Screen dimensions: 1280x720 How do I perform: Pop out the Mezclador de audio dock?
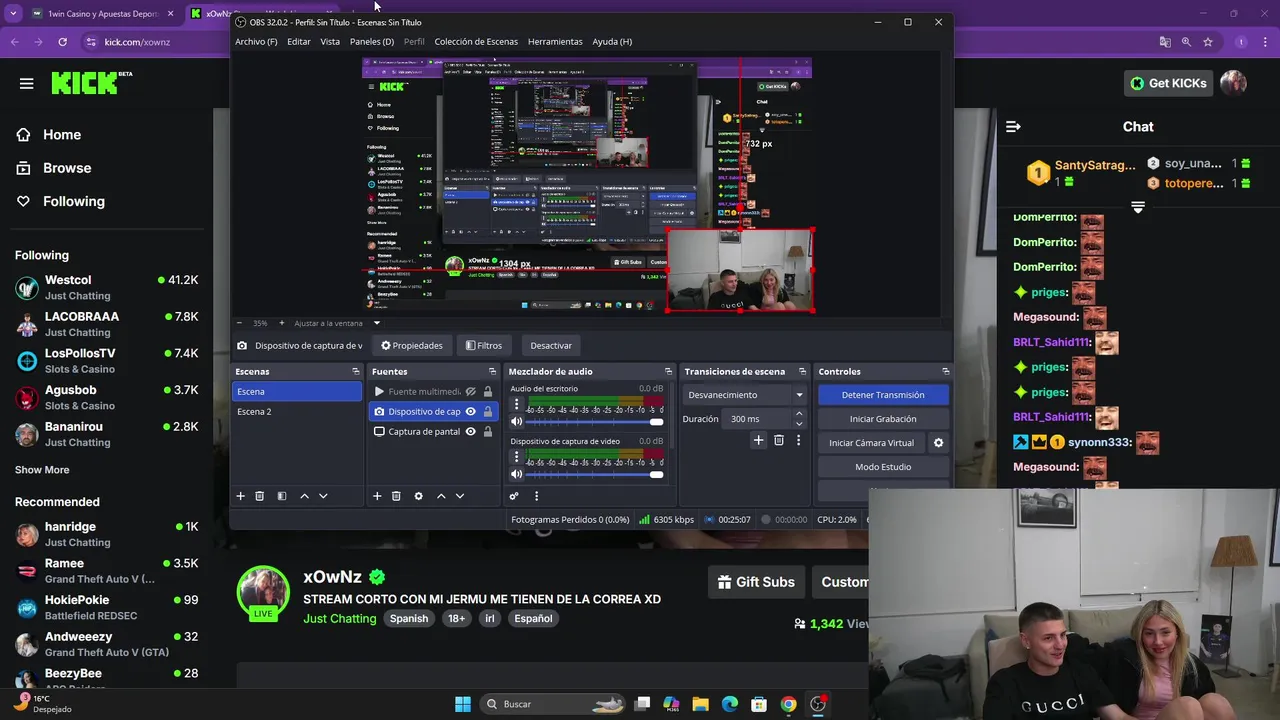click(x=668, y=372)
